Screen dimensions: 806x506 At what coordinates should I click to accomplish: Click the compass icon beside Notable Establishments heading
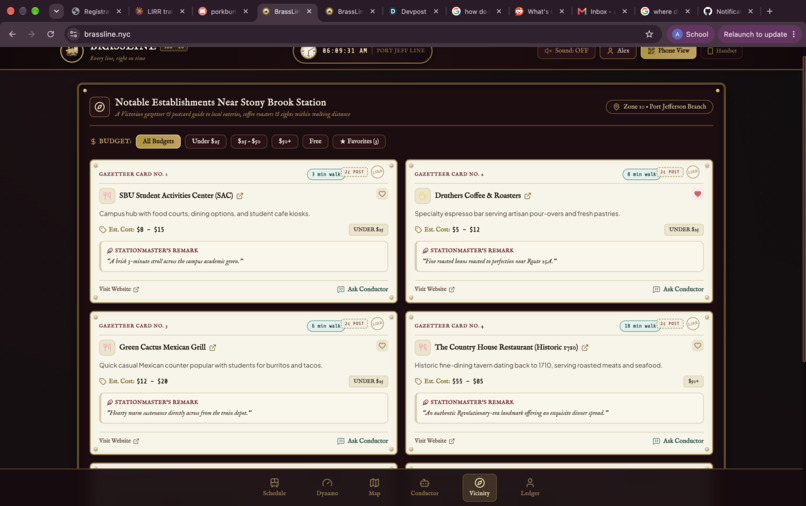pos(100,107)
